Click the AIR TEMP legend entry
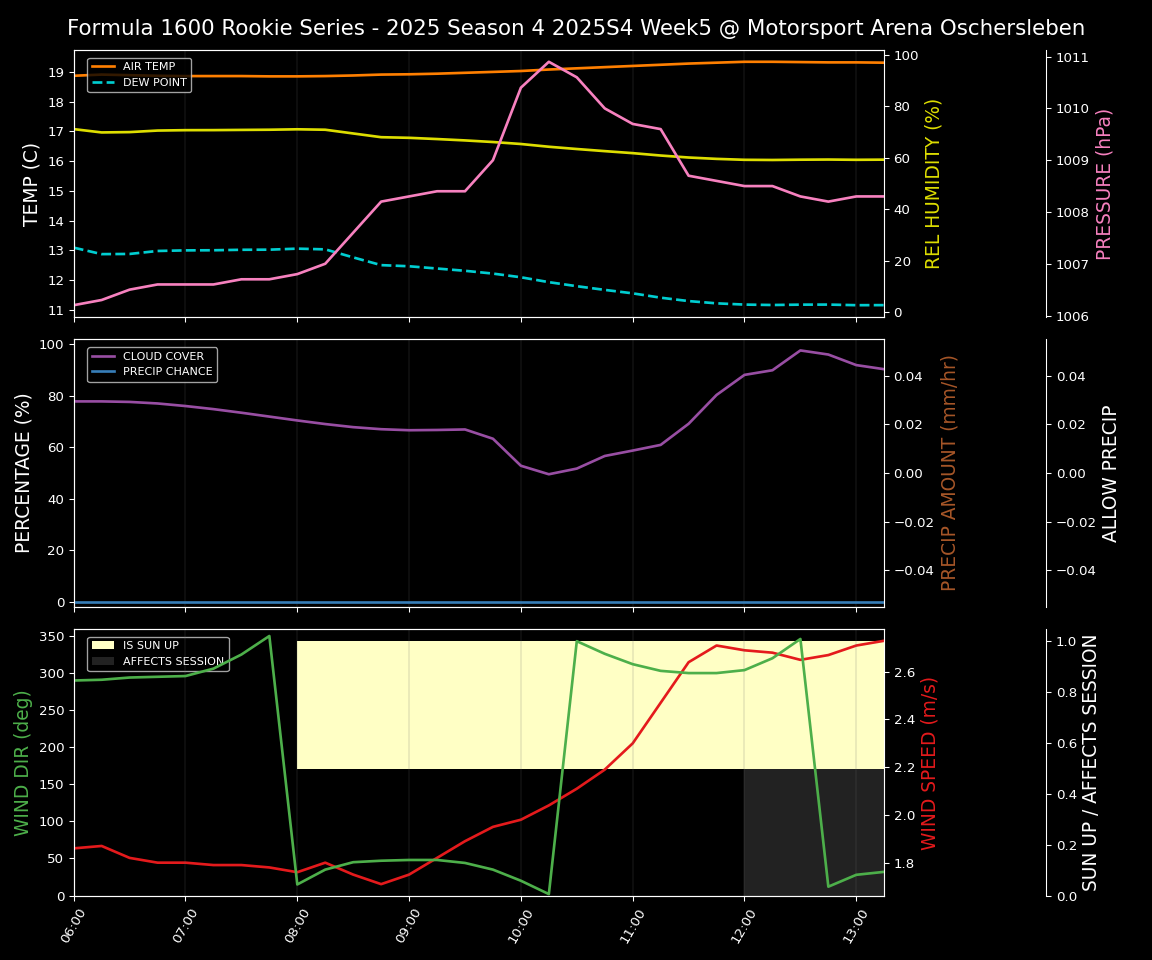The height and width of the screenshot is (960, 1152). pos(148,67)
